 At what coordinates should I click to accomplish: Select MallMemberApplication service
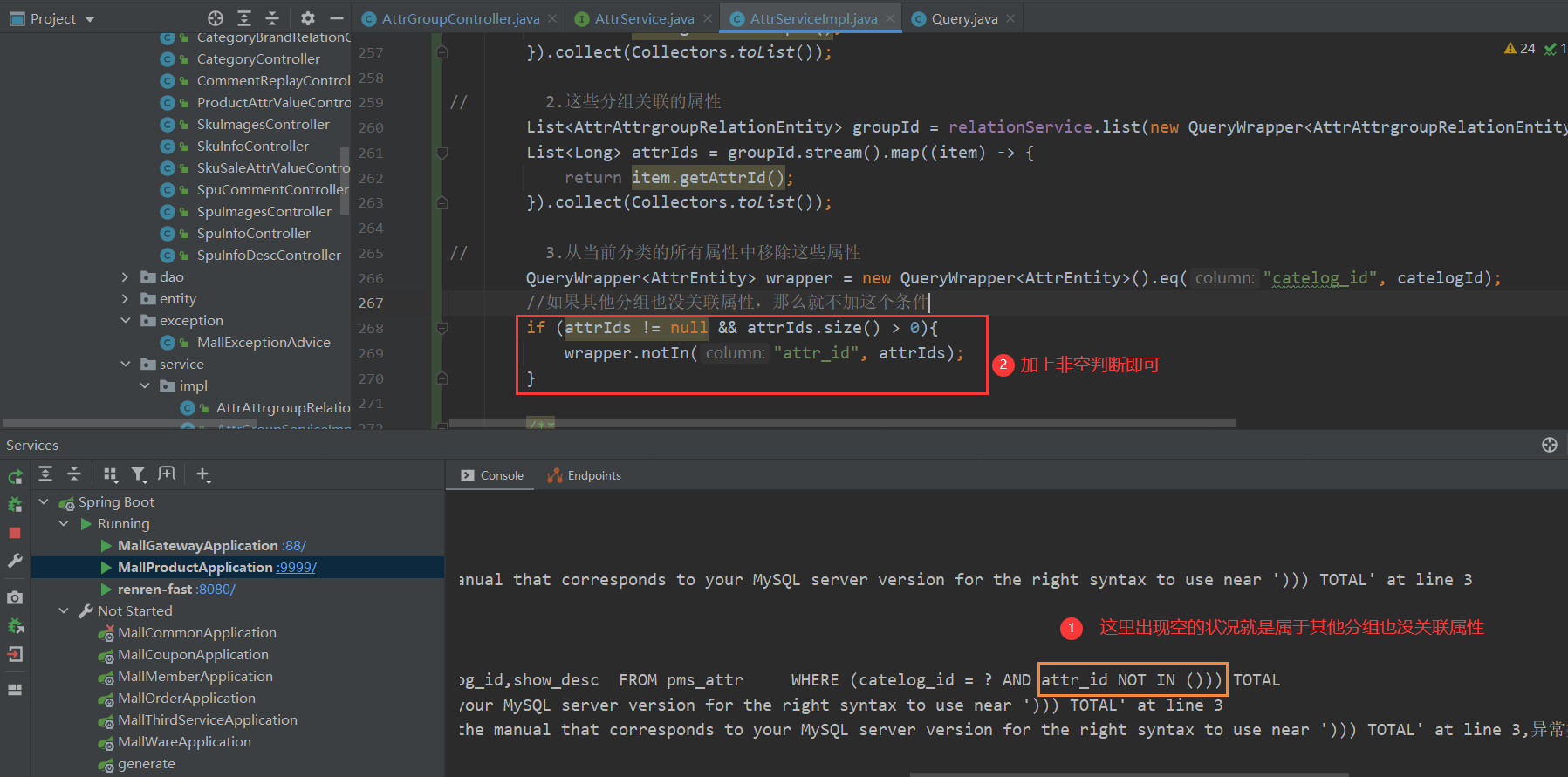point(195,676)
